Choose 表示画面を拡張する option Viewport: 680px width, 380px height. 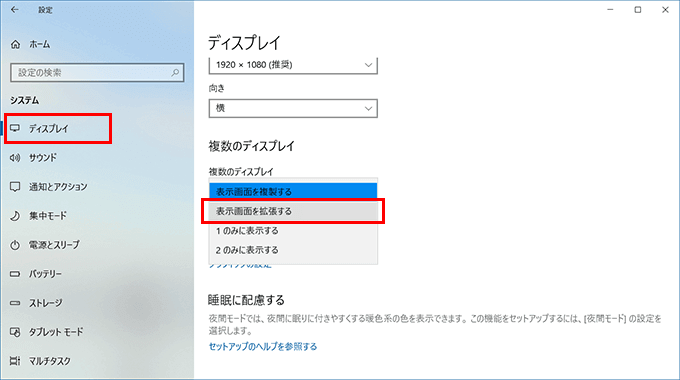293,211
